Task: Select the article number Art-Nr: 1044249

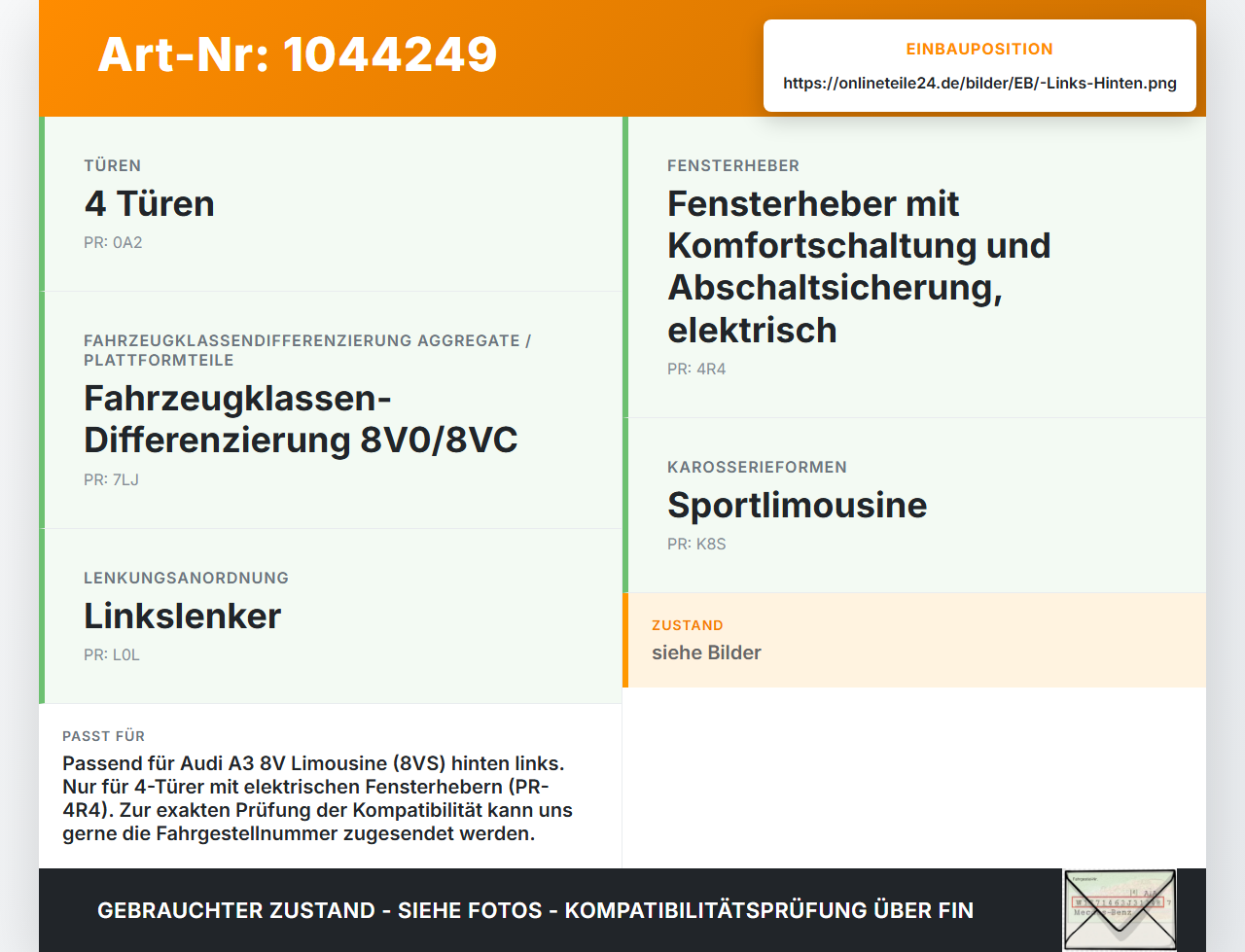Action: (x=298, y=54)
